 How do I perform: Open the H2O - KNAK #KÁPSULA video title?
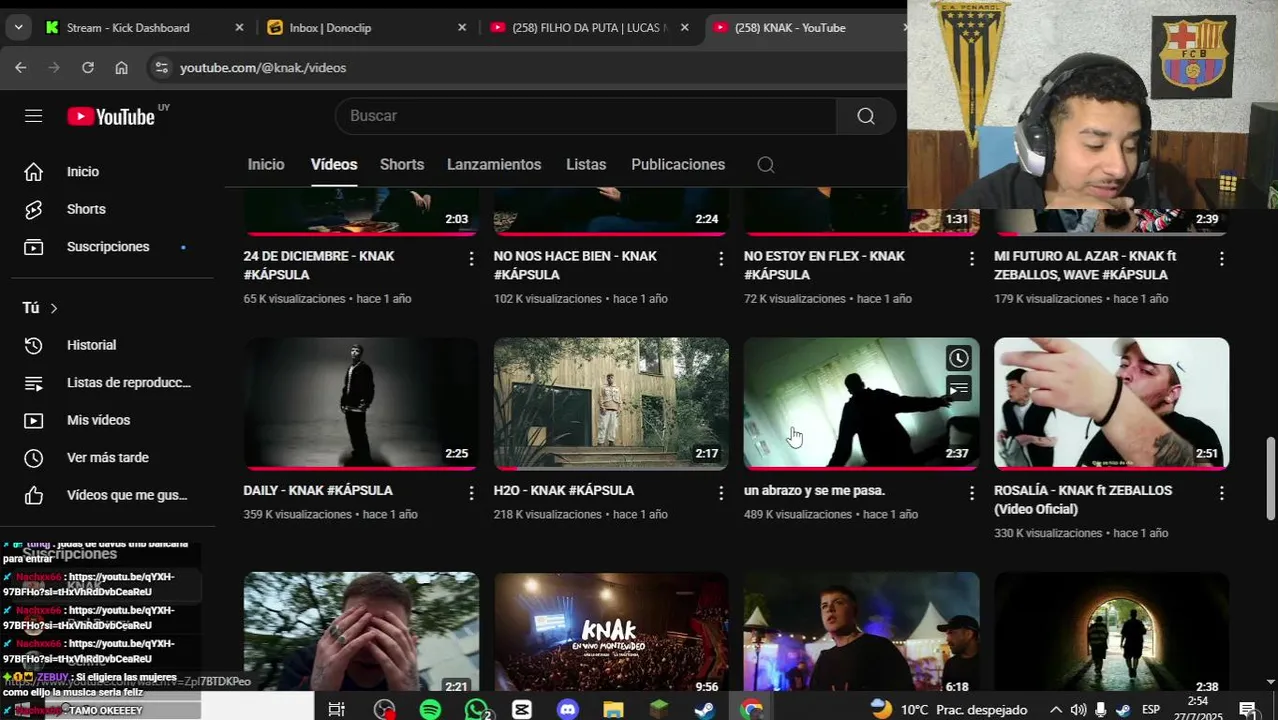pyautogui.click(x=564, y=491)
